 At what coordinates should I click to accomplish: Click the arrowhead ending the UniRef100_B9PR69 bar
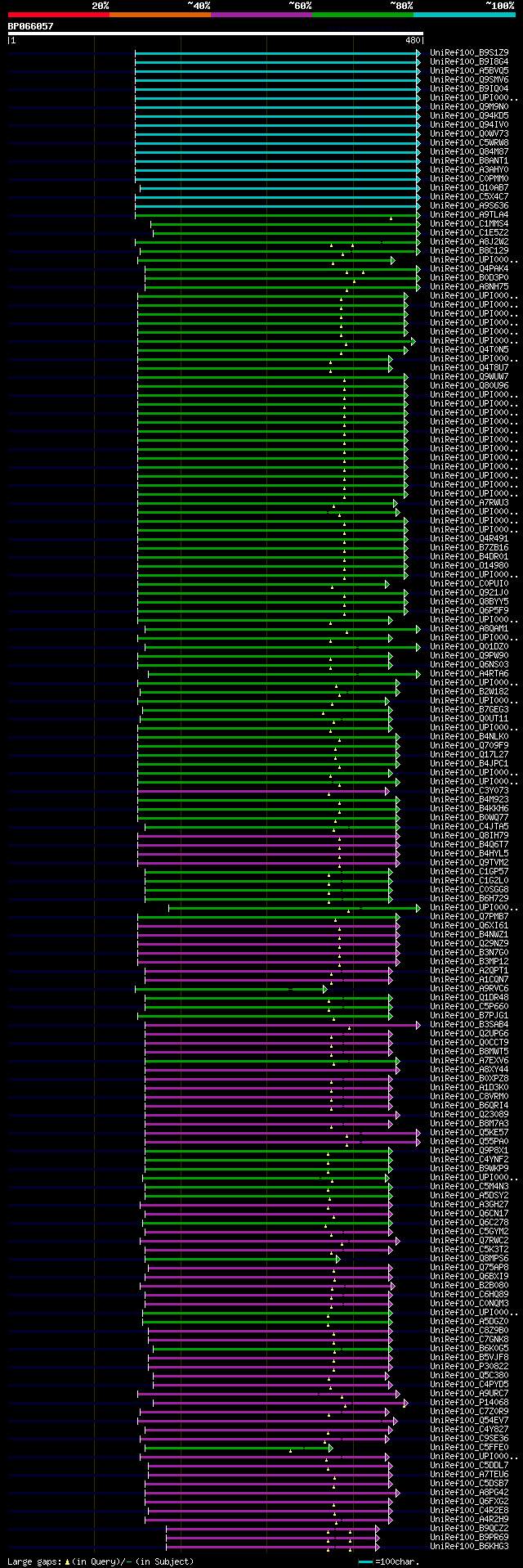click(378, 1537)
